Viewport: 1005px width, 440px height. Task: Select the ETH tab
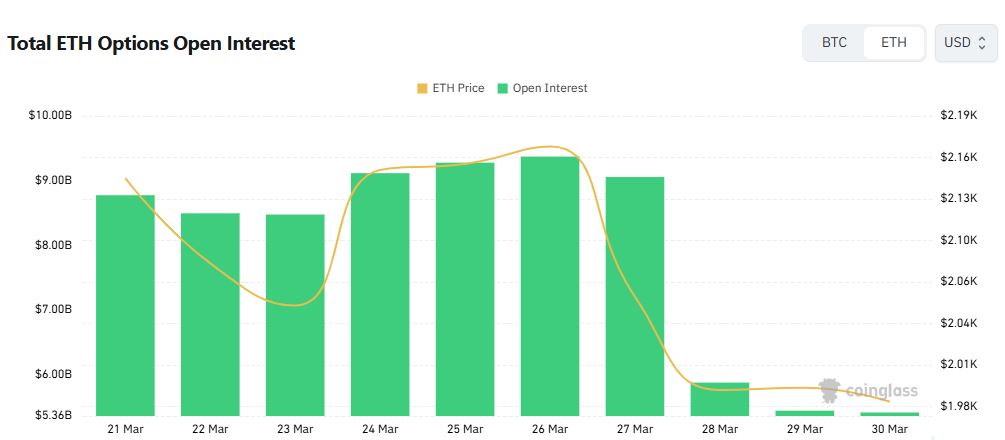tap(894, 43)
